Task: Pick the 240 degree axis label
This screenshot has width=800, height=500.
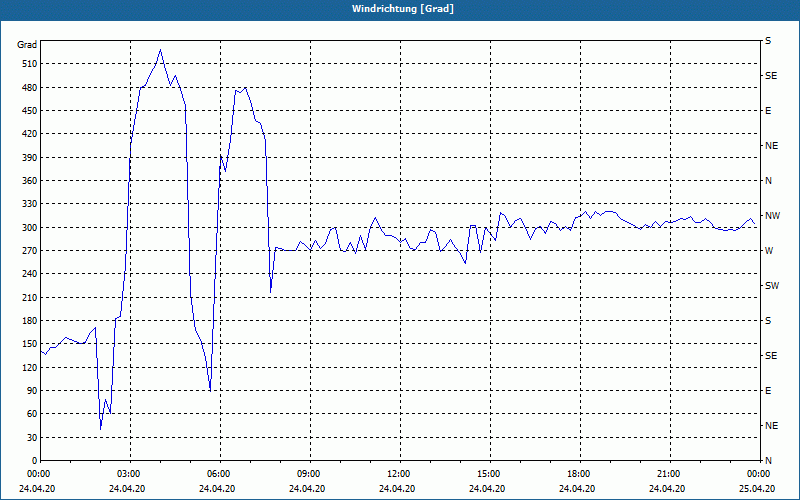Action: click(30, 273)
